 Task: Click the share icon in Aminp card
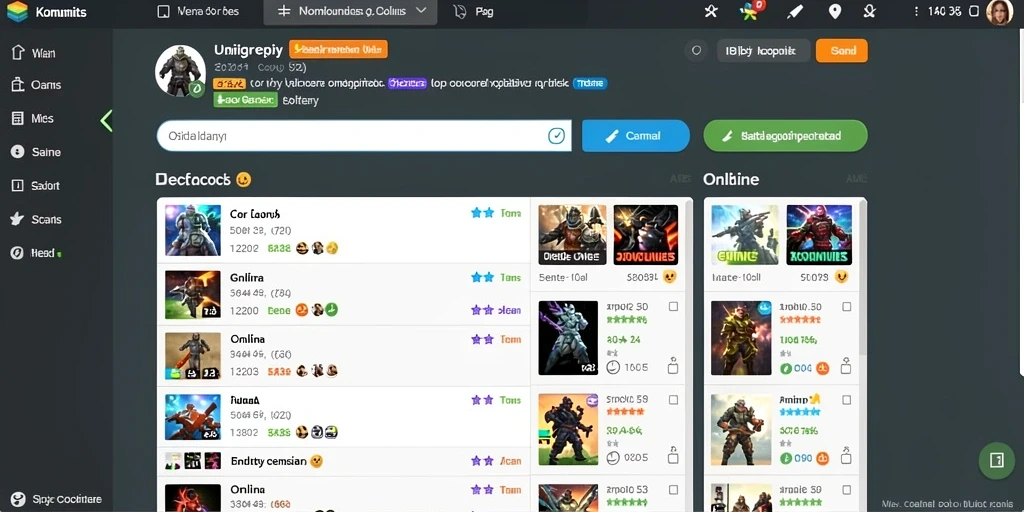click(x=846, y=455)
